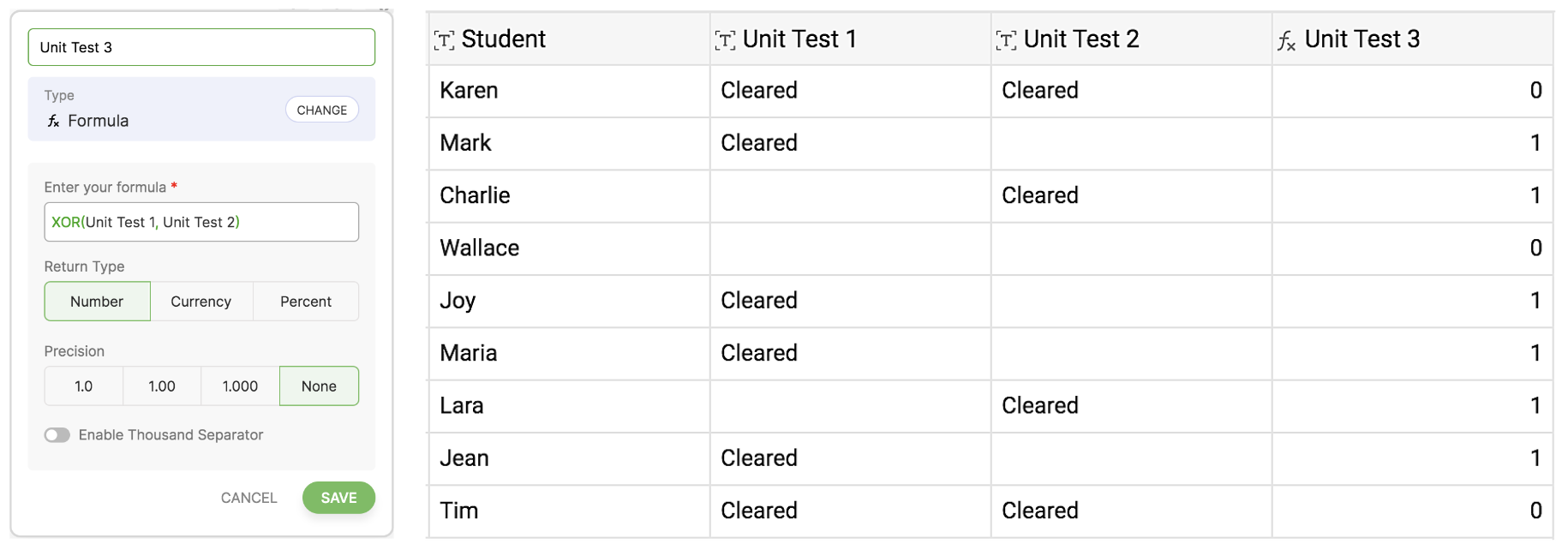Image resolution: width=1568 pixels, height=550 pixels.
Task: Set precision to 1.00
Action: click(x=162, y=386)
